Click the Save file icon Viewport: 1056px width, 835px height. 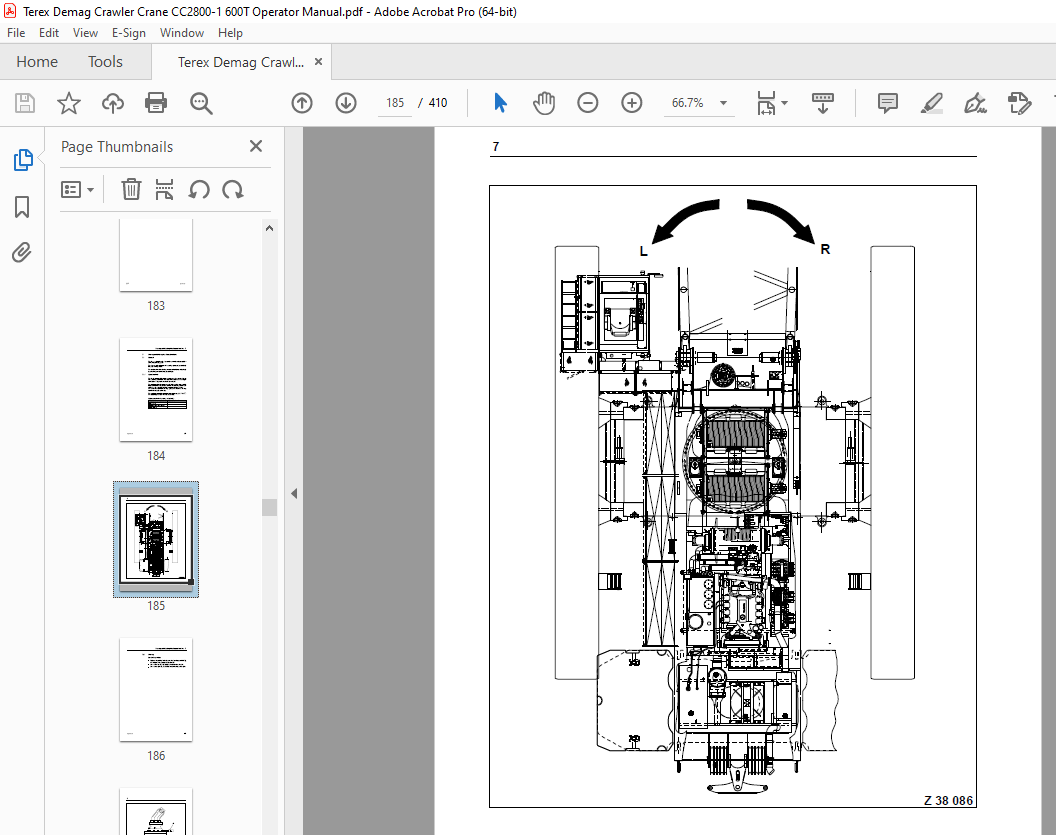pos(25,103)
